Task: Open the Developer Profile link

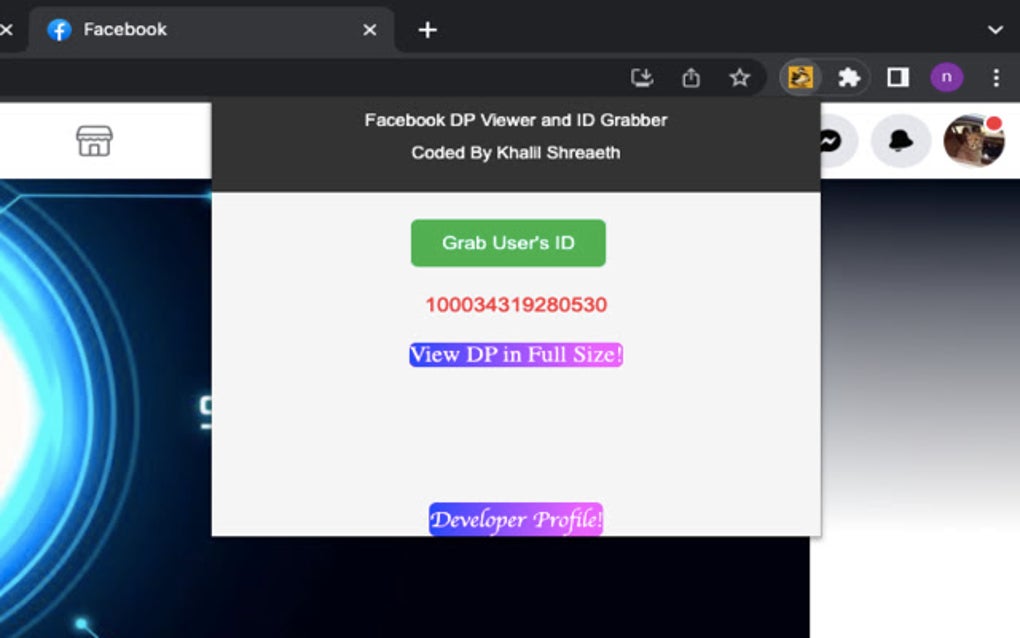Action: pos(516,519)
